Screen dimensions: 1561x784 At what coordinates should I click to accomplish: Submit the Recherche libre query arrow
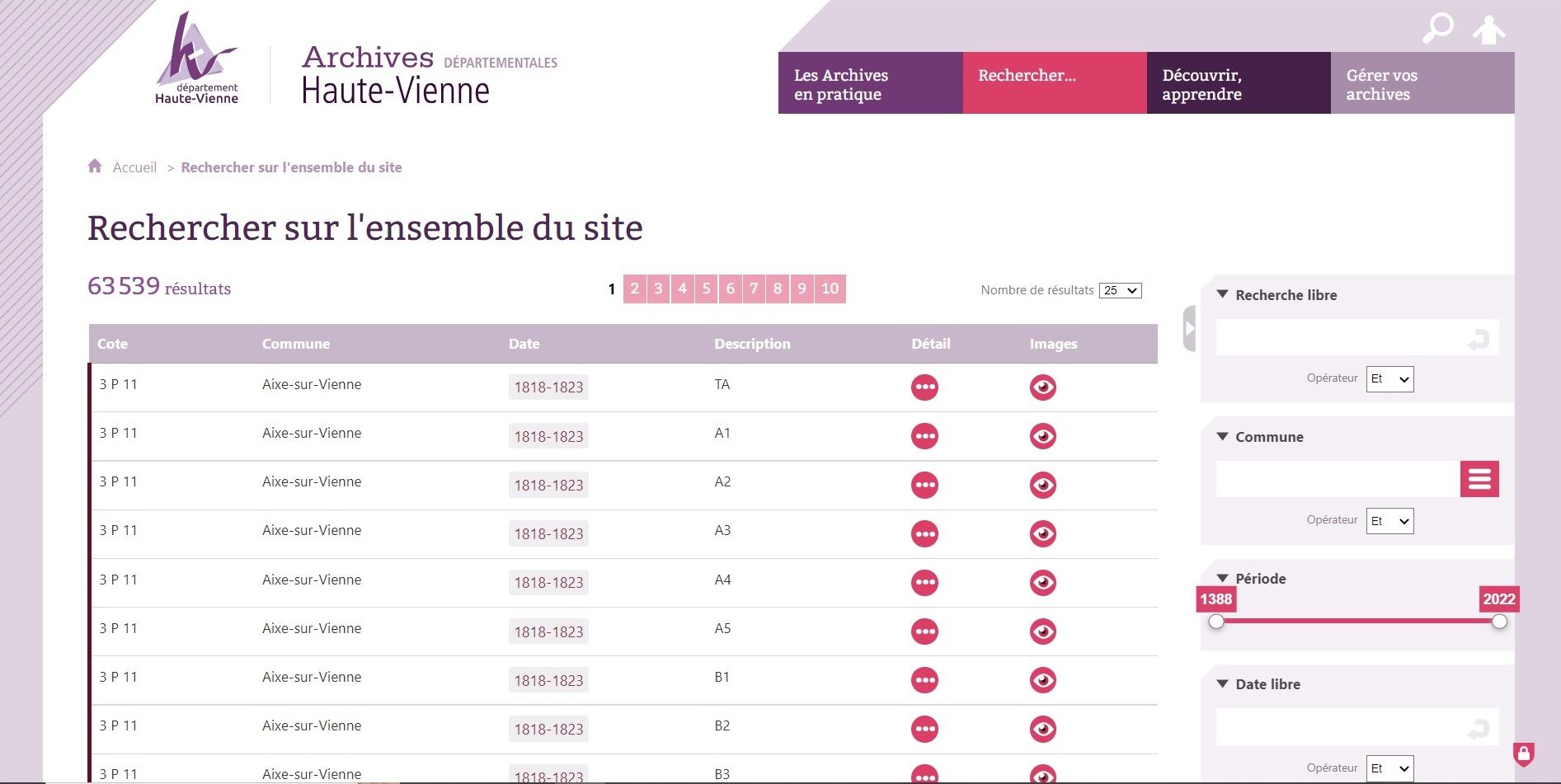[x=1480, y=337]
